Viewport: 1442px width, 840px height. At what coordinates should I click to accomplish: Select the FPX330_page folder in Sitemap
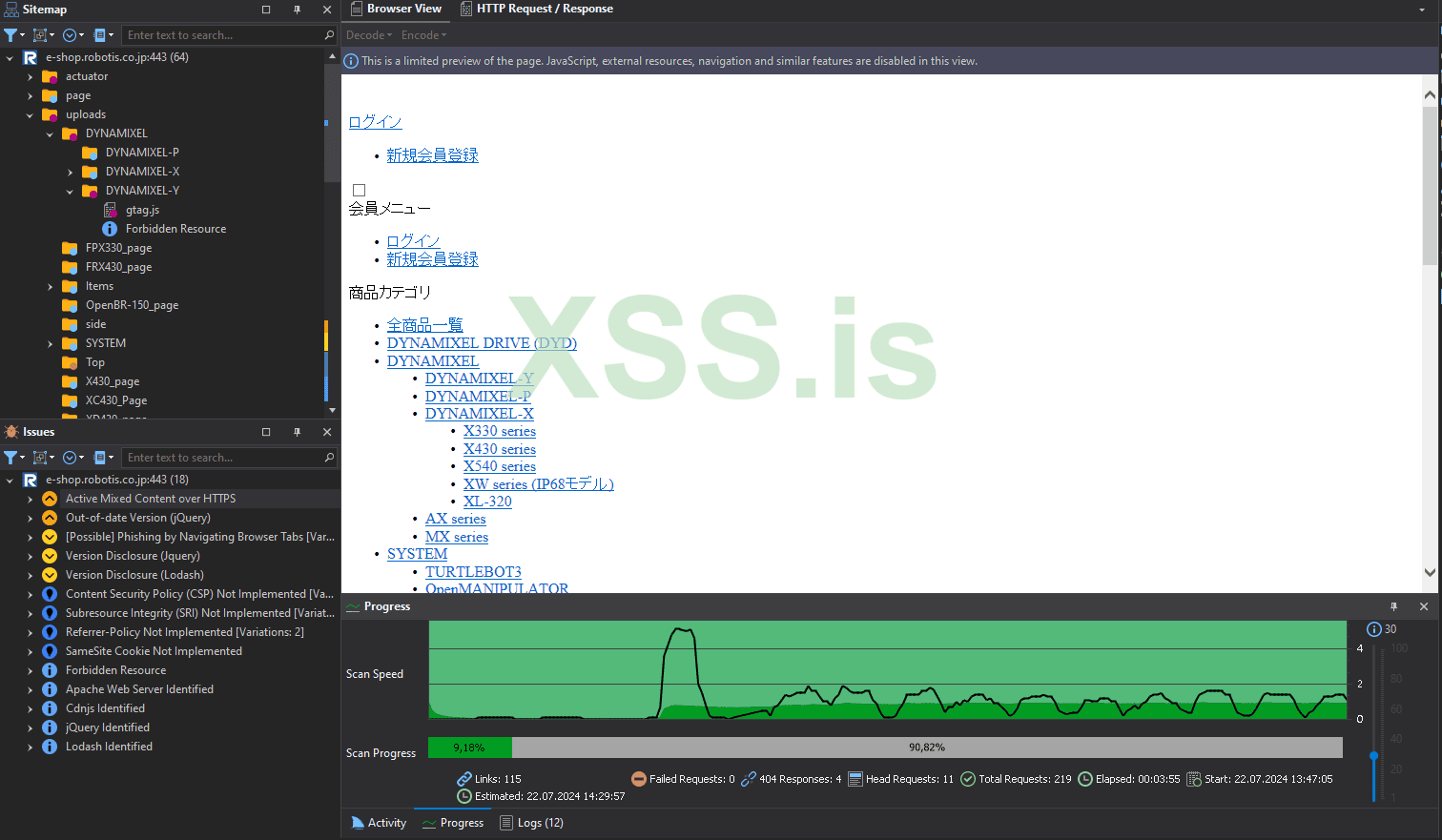tap(118, 248)
